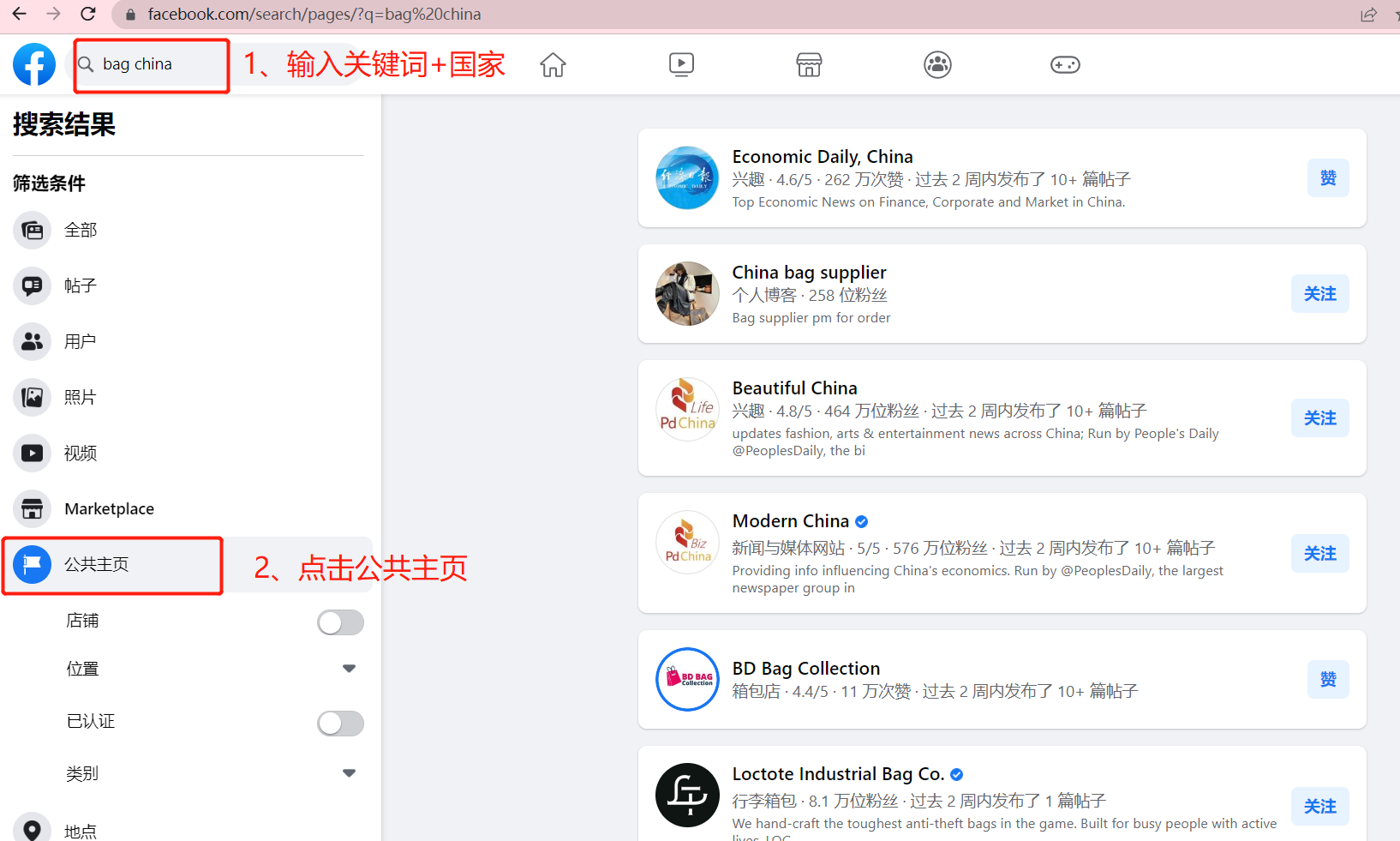Open Facebook home with the house icon
Screen dimensions: 1400x841
tap(553, 64)
